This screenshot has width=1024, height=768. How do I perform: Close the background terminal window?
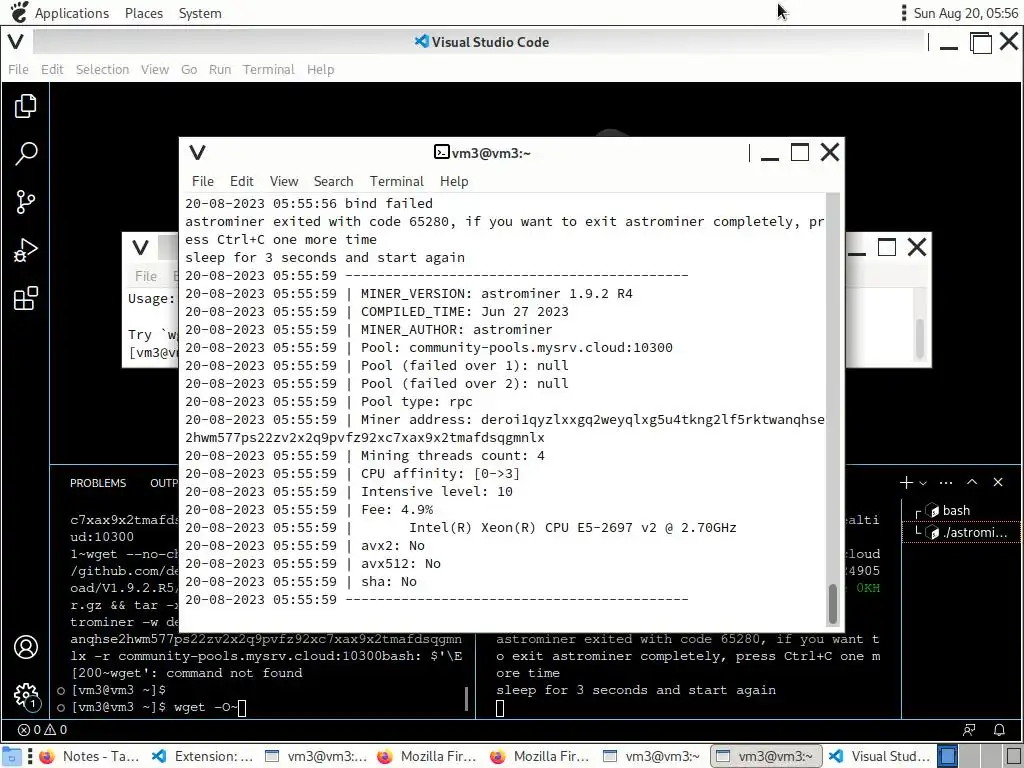[x=917, y=247]
